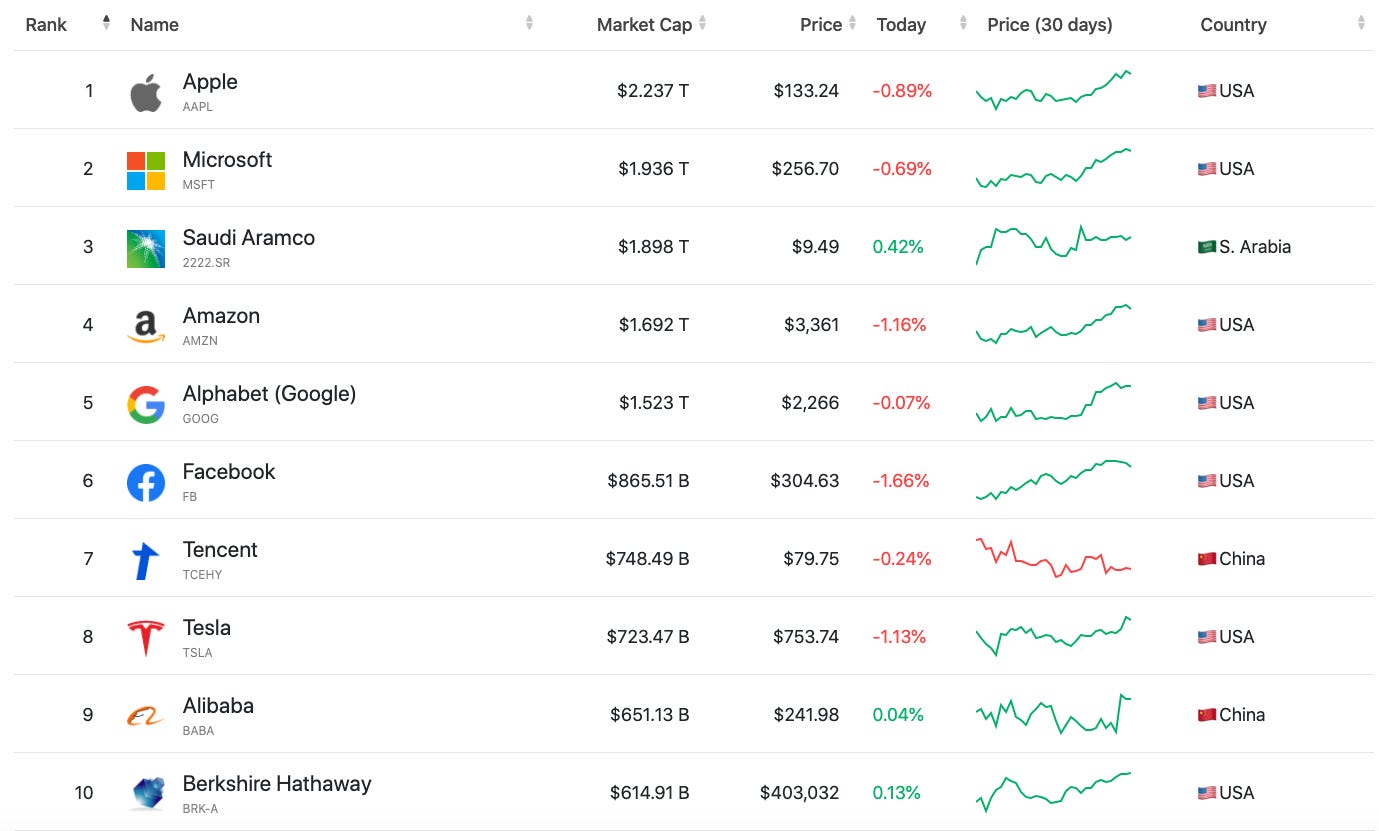Open the Apple company link

coord(210,82)
